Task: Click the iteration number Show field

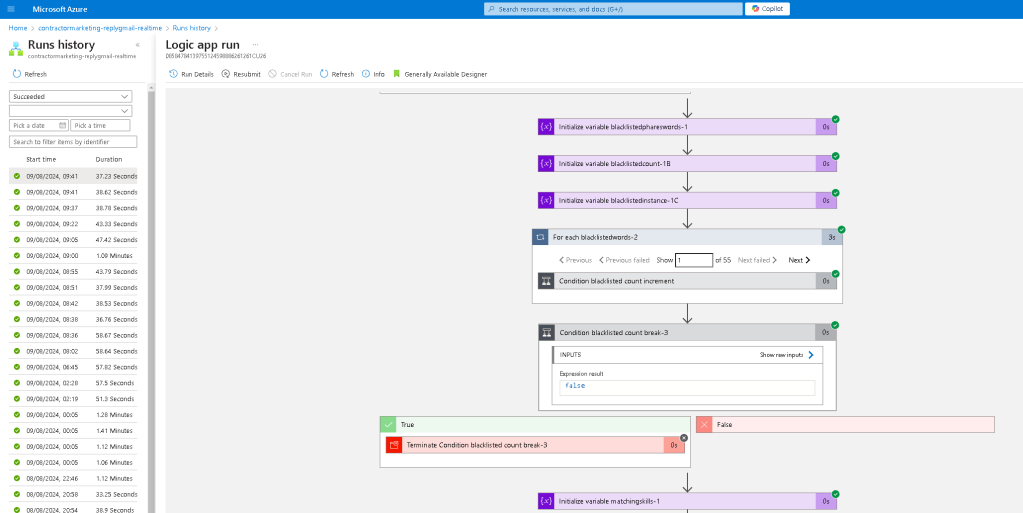Action: 694,260
